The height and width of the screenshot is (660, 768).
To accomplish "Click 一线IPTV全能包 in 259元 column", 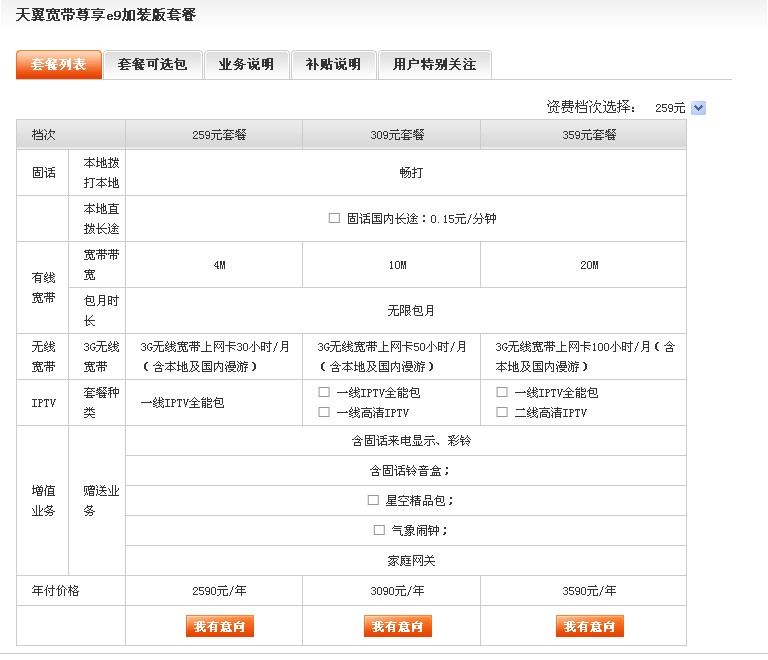I will click(182, 403).
